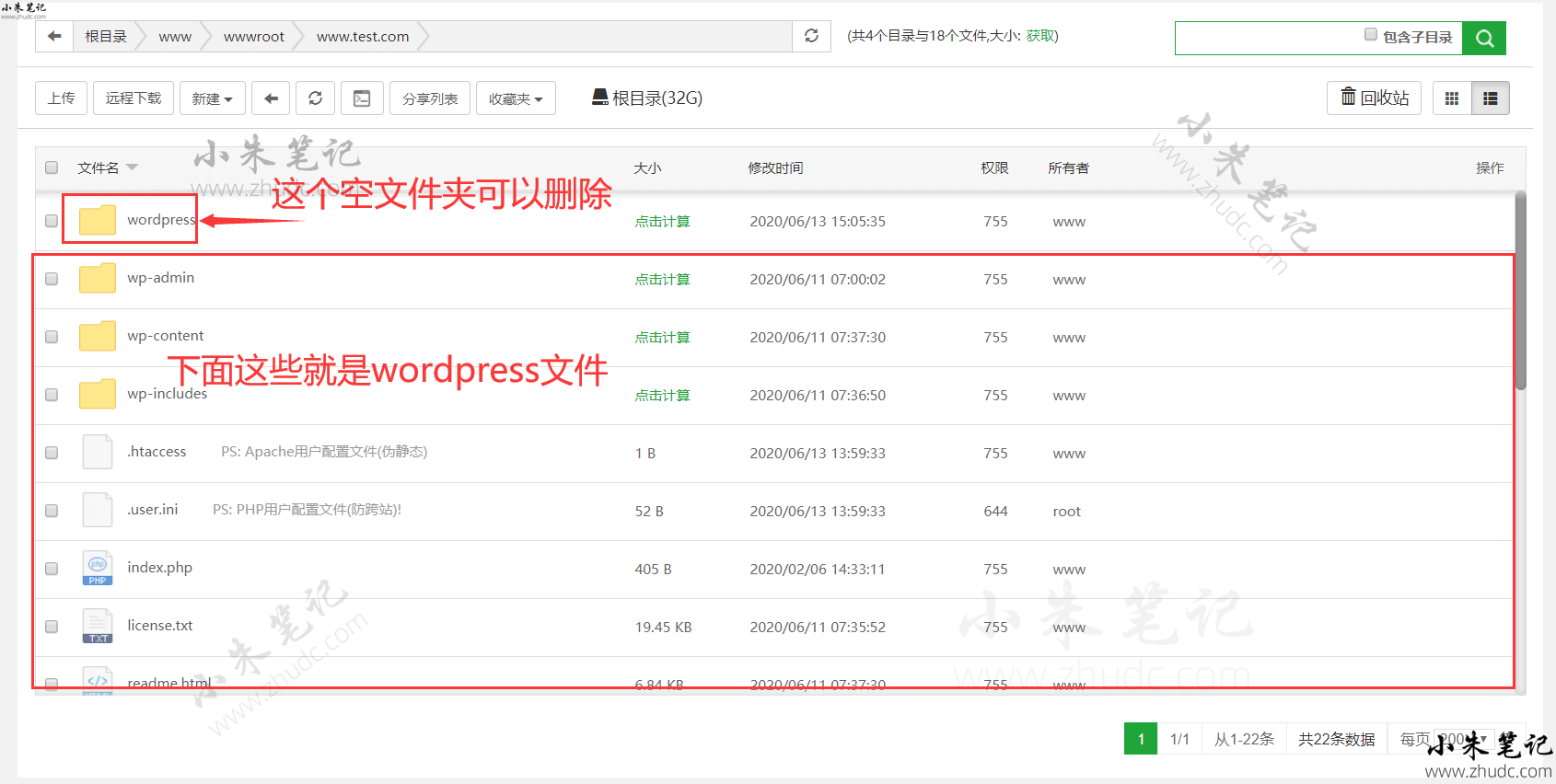
Task: Refresh the directory path with the reload icon
Action: coord(811,36)
